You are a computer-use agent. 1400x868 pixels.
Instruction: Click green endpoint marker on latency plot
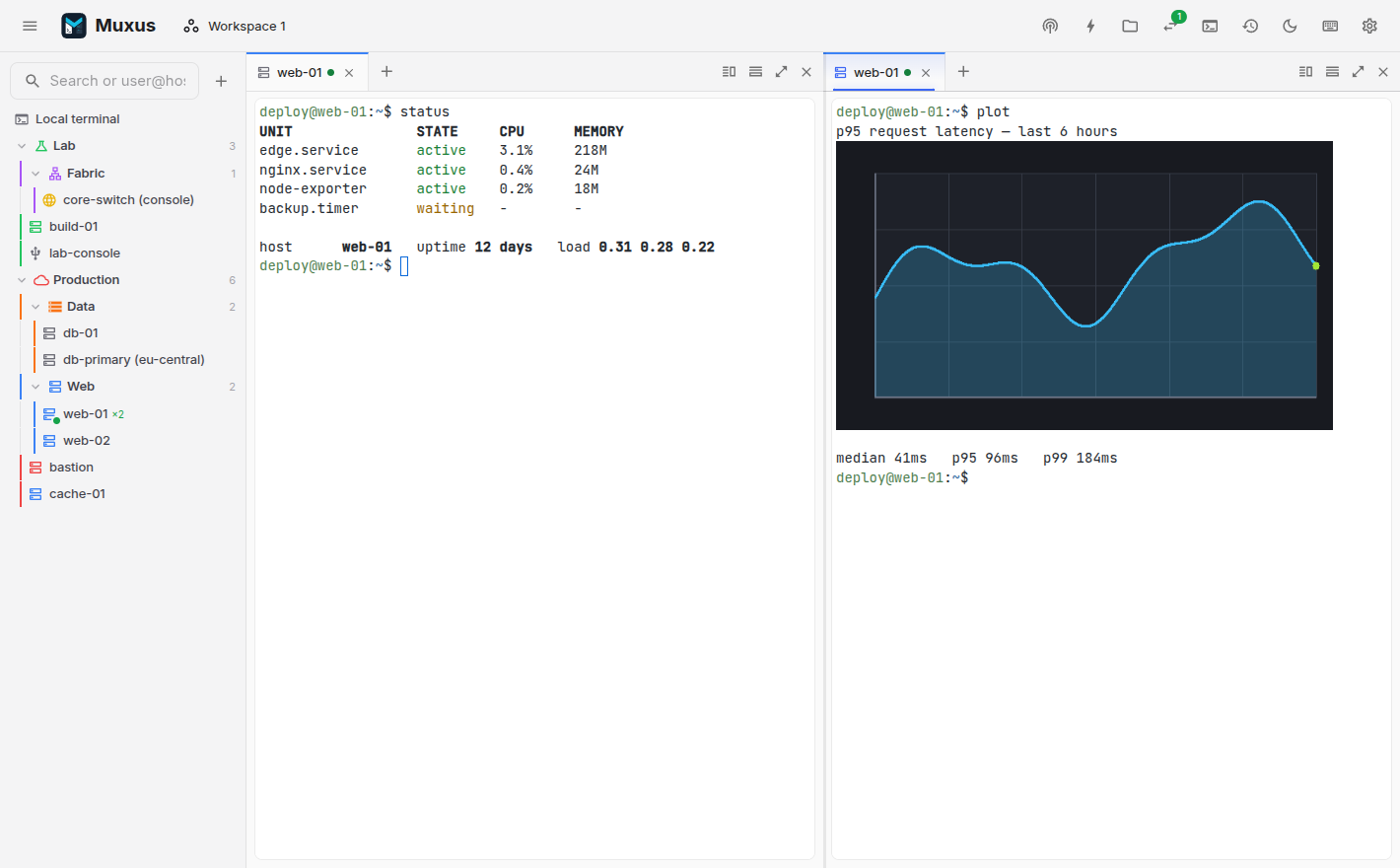click(1315, 265)
